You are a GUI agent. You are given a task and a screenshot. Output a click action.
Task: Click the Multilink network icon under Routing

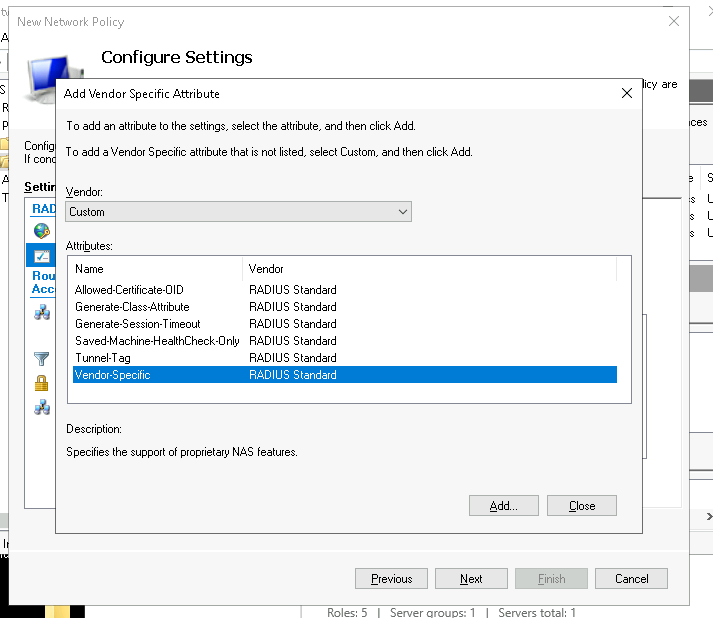coord(41,313)
